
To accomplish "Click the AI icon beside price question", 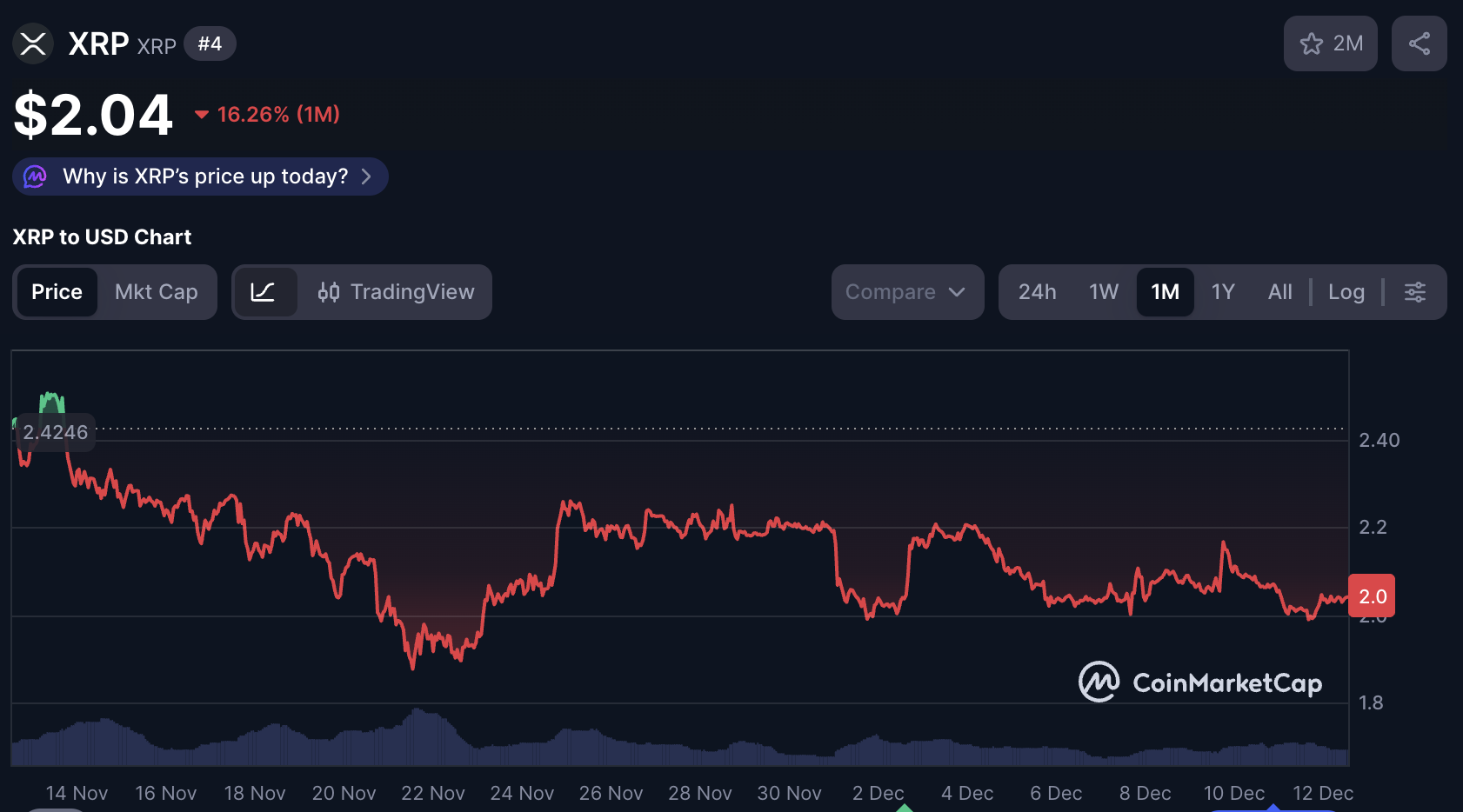I will (35, 176).
